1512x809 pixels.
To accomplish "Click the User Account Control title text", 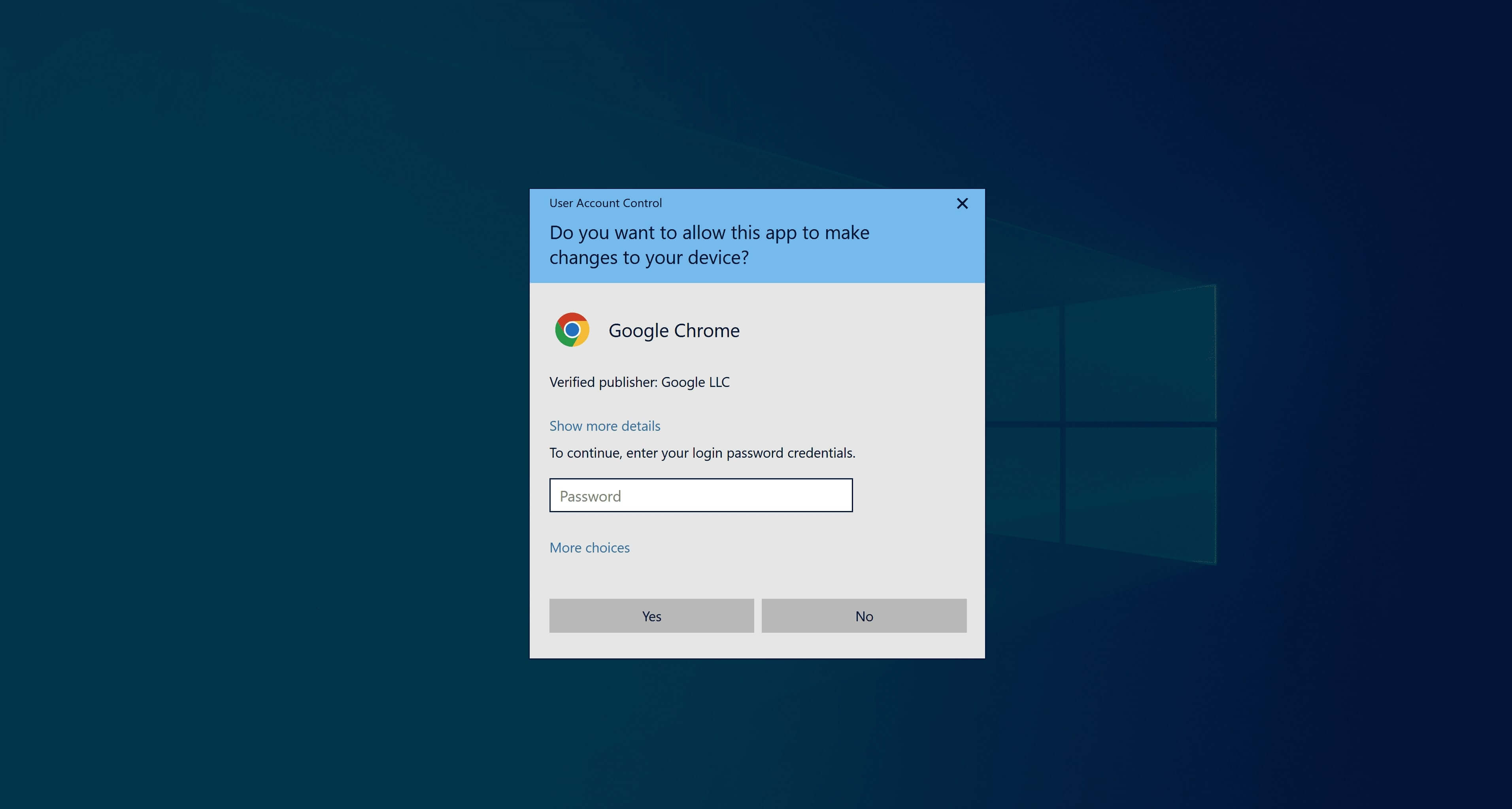I will (x=605, y=203).
